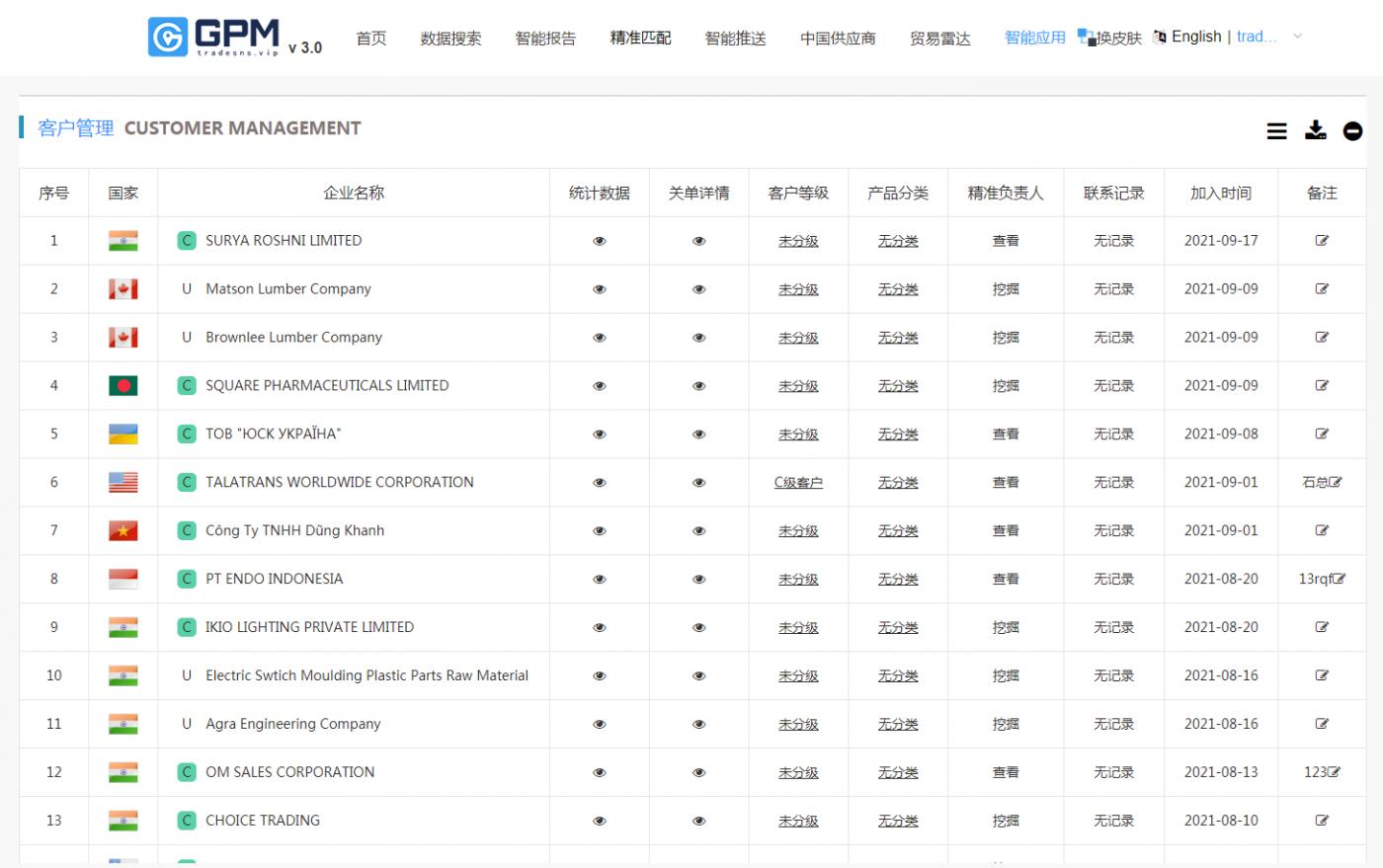This screenshot has width=1383, height=868.
Task: Expand the account dropdown next to English
Action: tap(1297, 37)
